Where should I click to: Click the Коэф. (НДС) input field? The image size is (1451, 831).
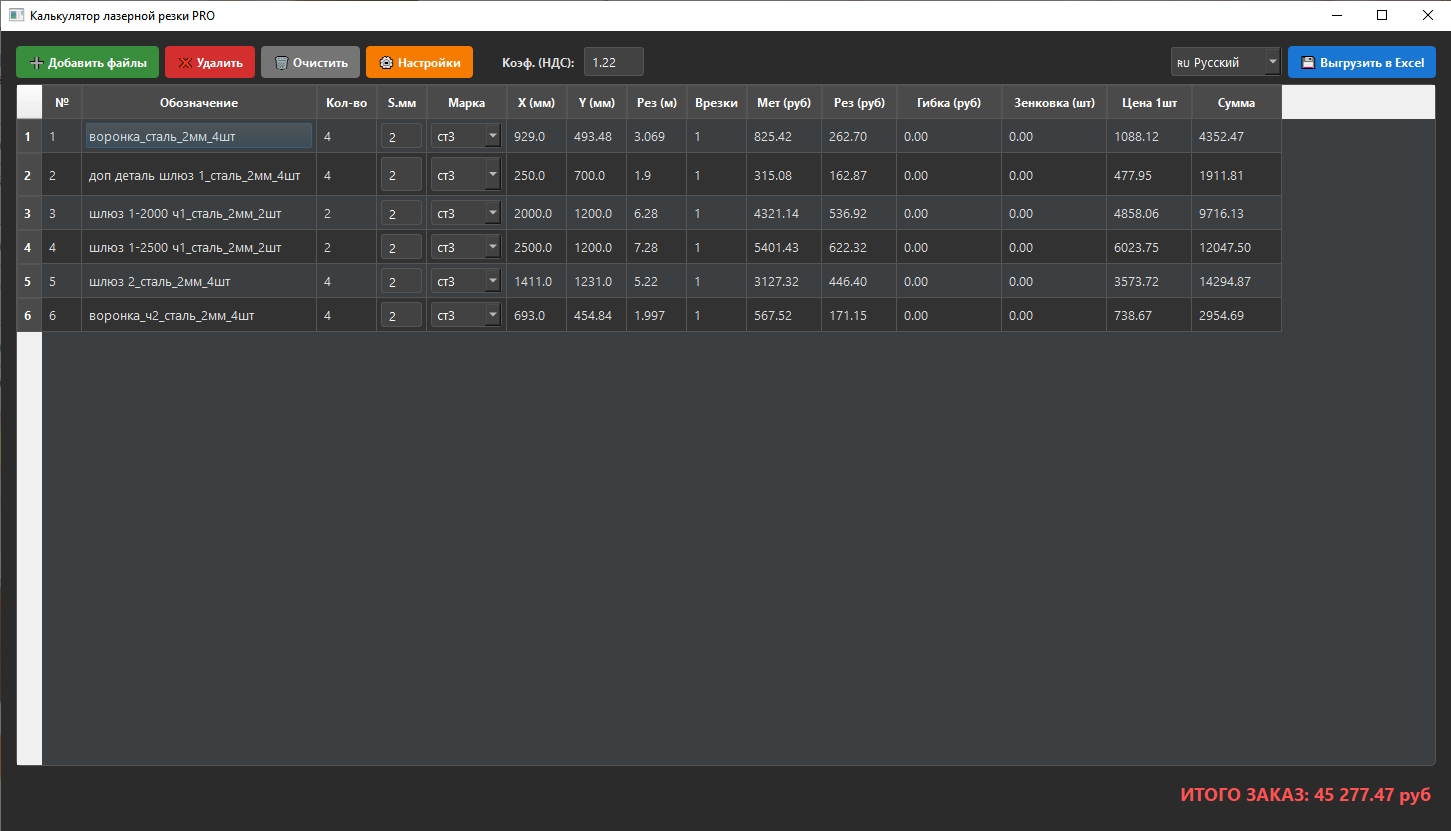[x=613, y=62]
